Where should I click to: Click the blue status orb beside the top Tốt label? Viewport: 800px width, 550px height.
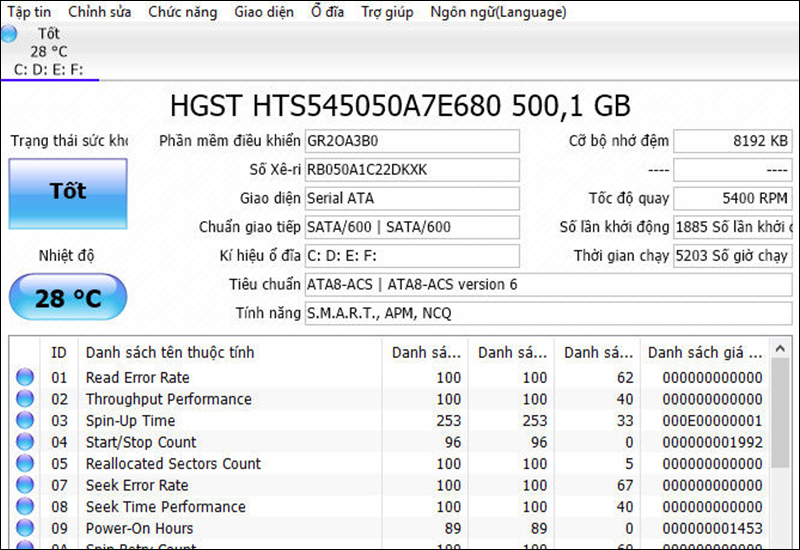pyautogui.click(x=9, y=34)
